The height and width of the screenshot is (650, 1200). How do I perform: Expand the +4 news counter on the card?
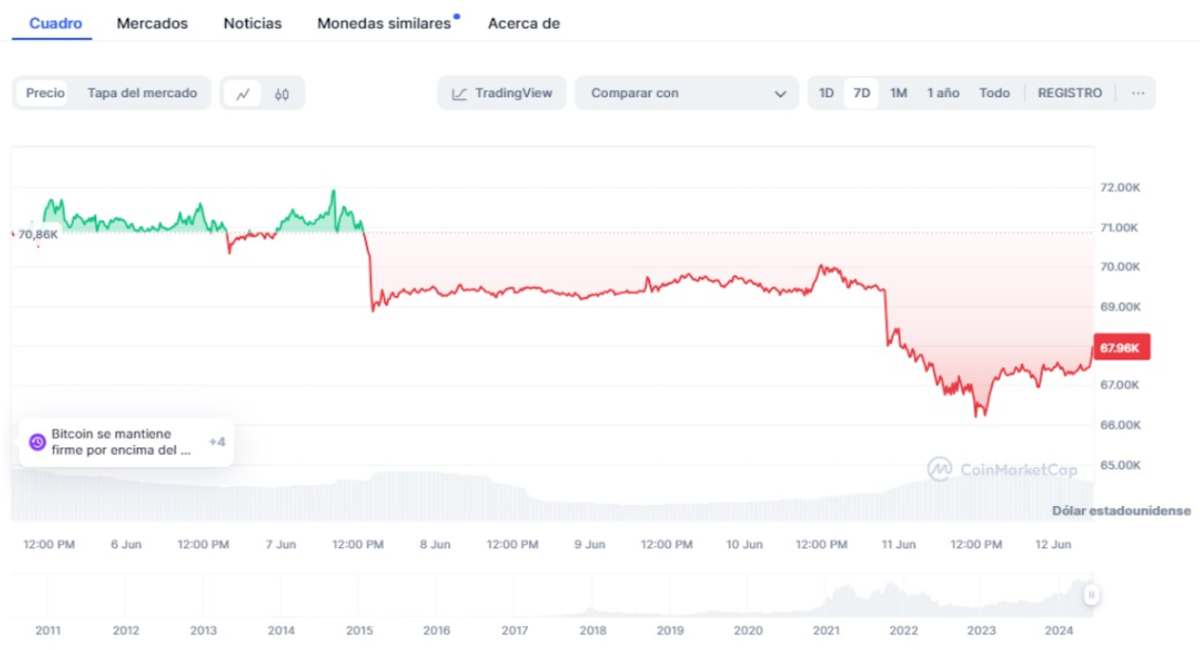click(217, 441)
